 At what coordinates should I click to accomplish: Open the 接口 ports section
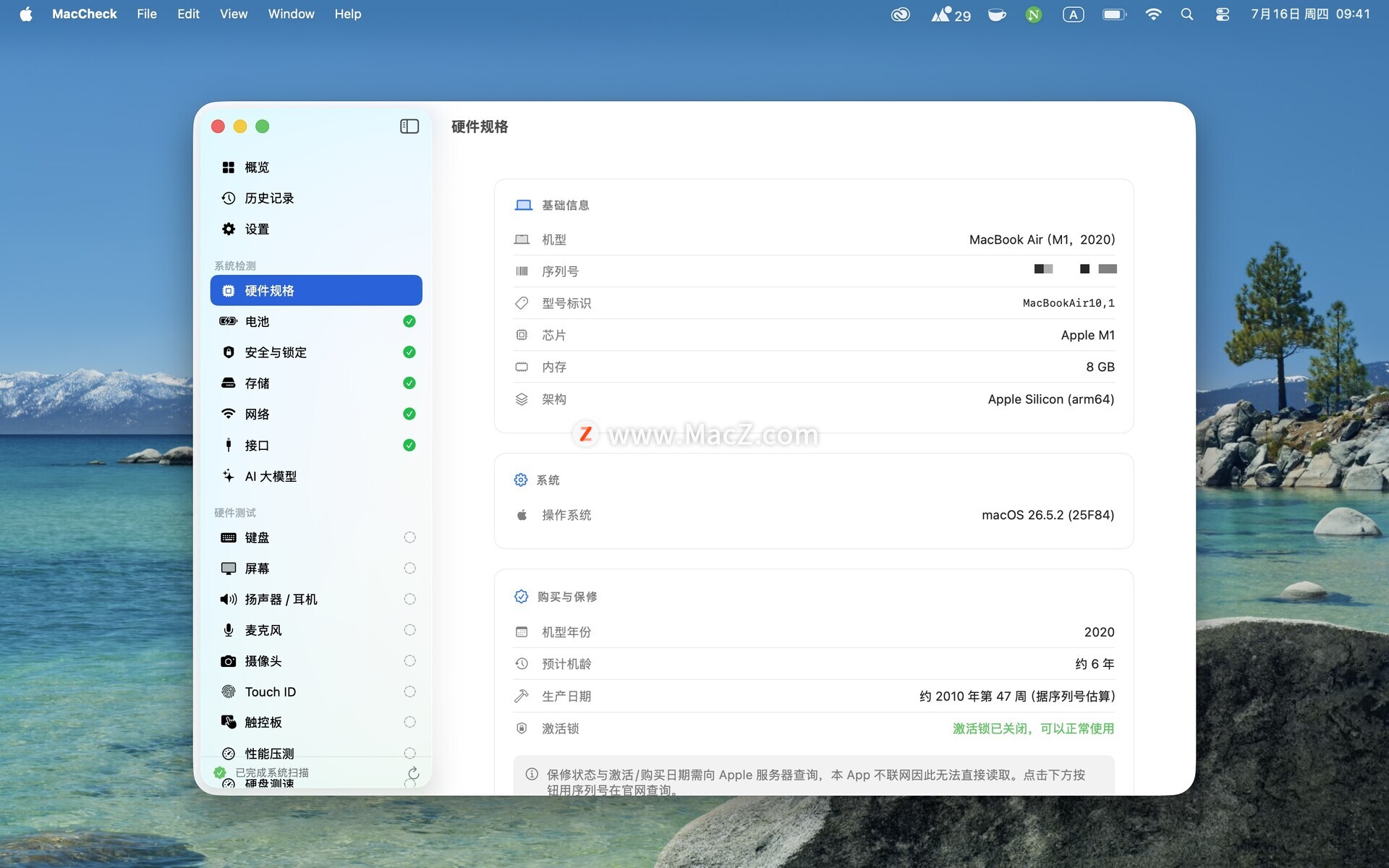[316, 445]
